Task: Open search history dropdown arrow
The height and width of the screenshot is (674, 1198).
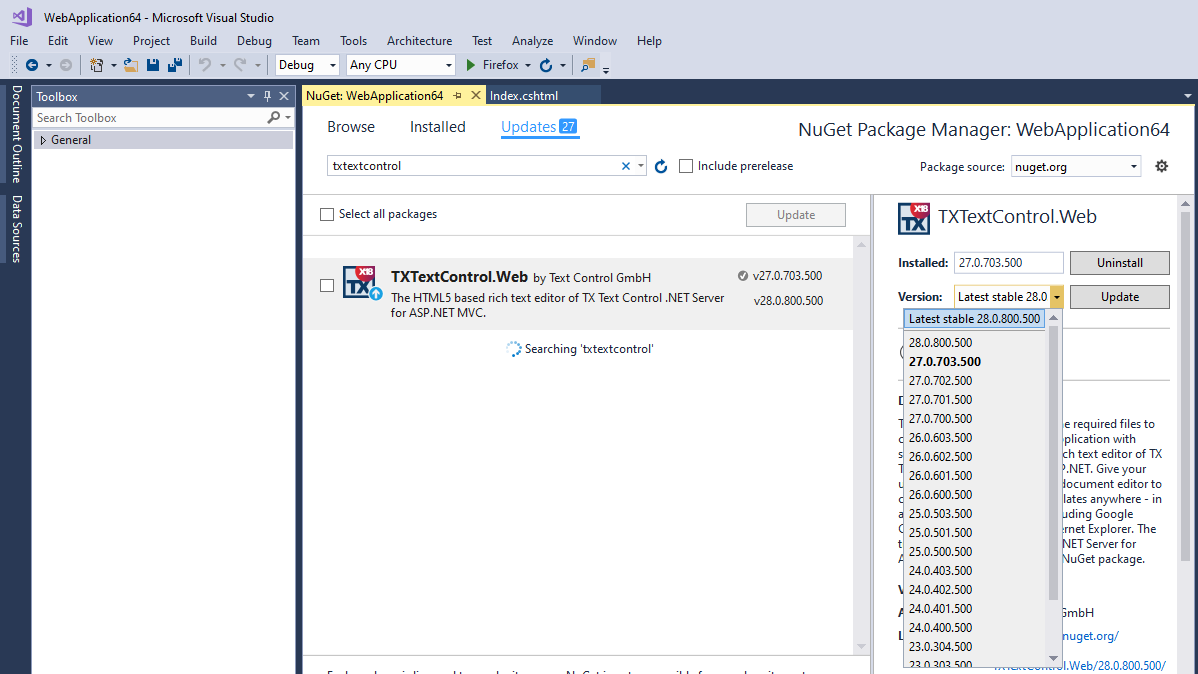Action: tap(640, 166)
